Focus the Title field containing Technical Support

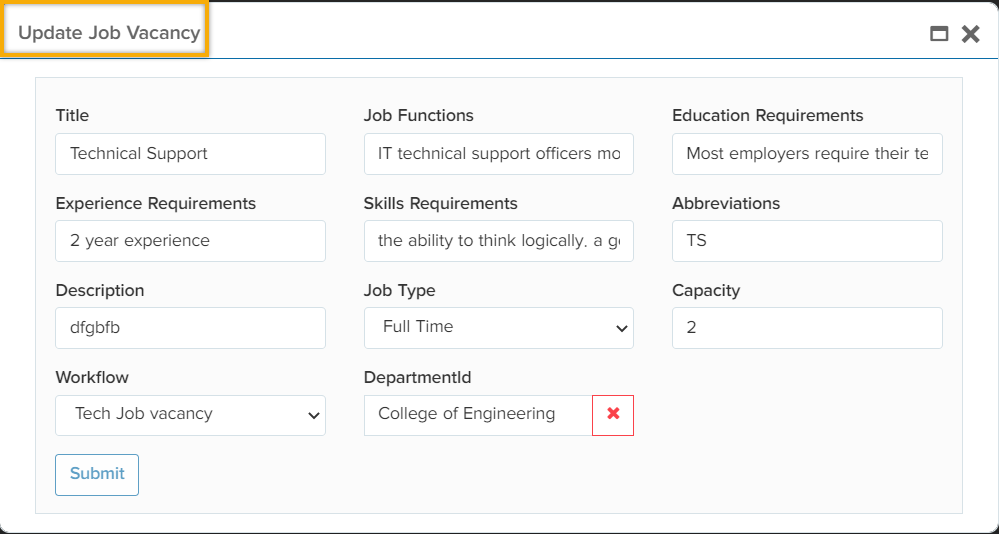click(190, 154)
